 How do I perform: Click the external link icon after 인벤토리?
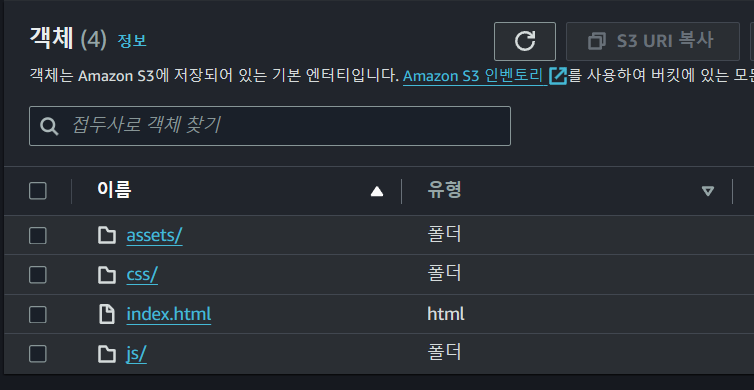coord(558,75)
